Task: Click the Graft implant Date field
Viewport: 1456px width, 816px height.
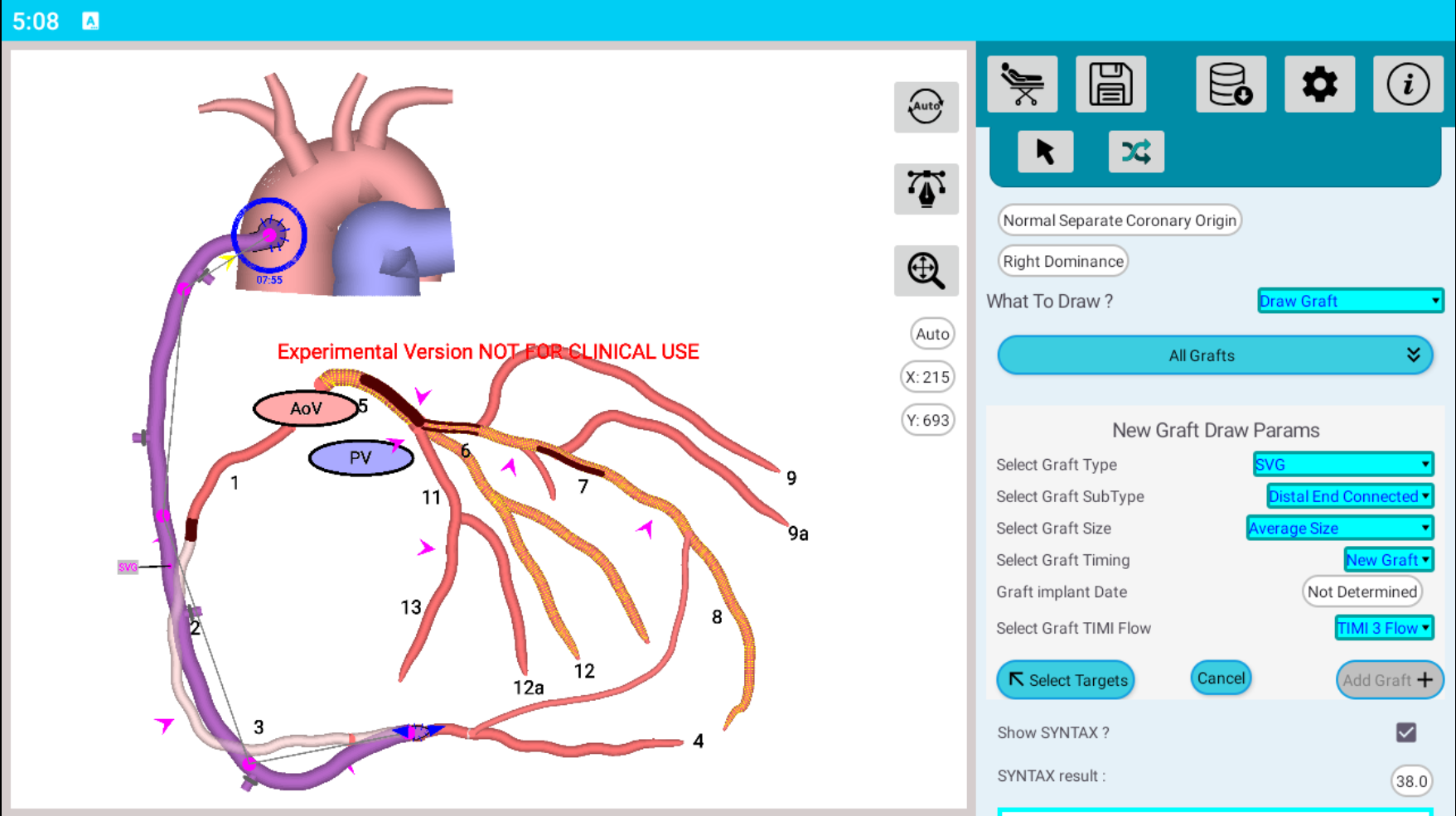Action: 1362,591
